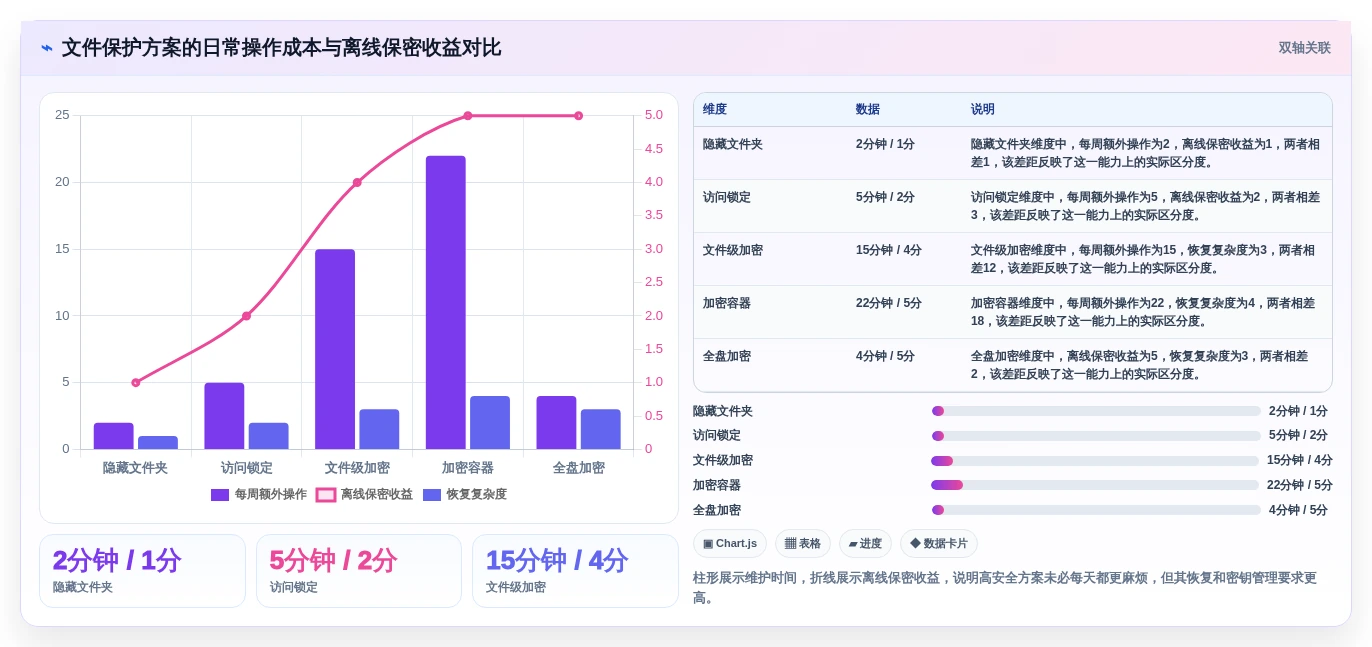The width and height of the screenshot is (1372, 647).
Task: Click the 表格 tag chip
Action: (803, 544)
